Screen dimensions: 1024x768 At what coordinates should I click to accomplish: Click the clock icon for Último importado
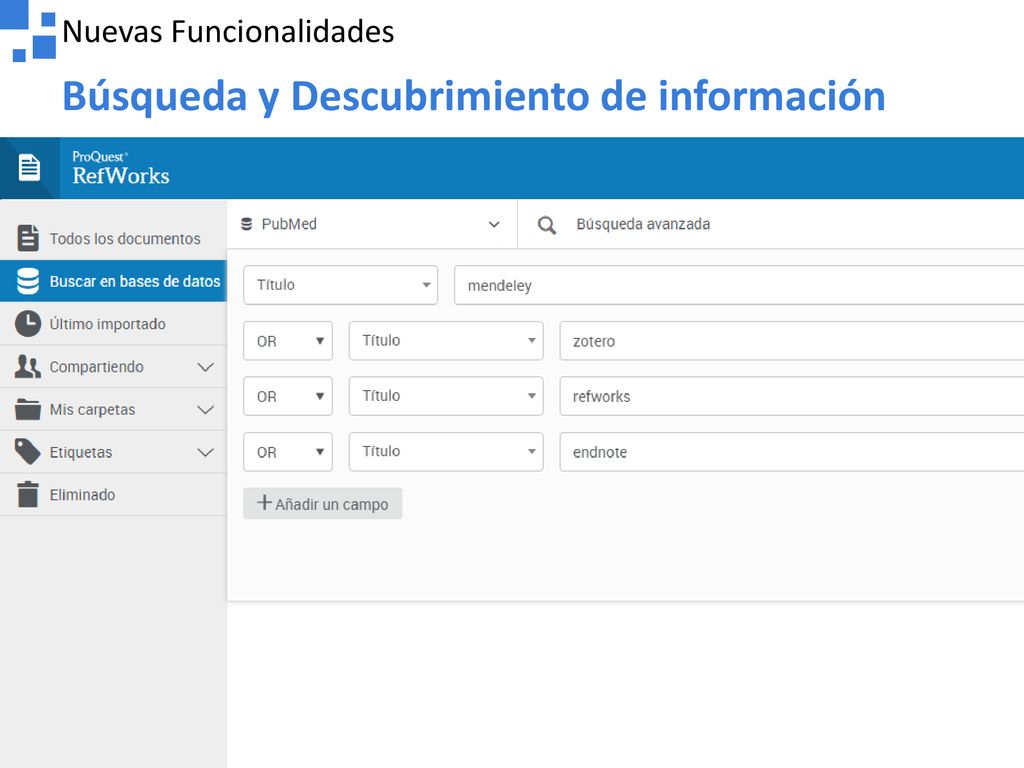point(27,324)
